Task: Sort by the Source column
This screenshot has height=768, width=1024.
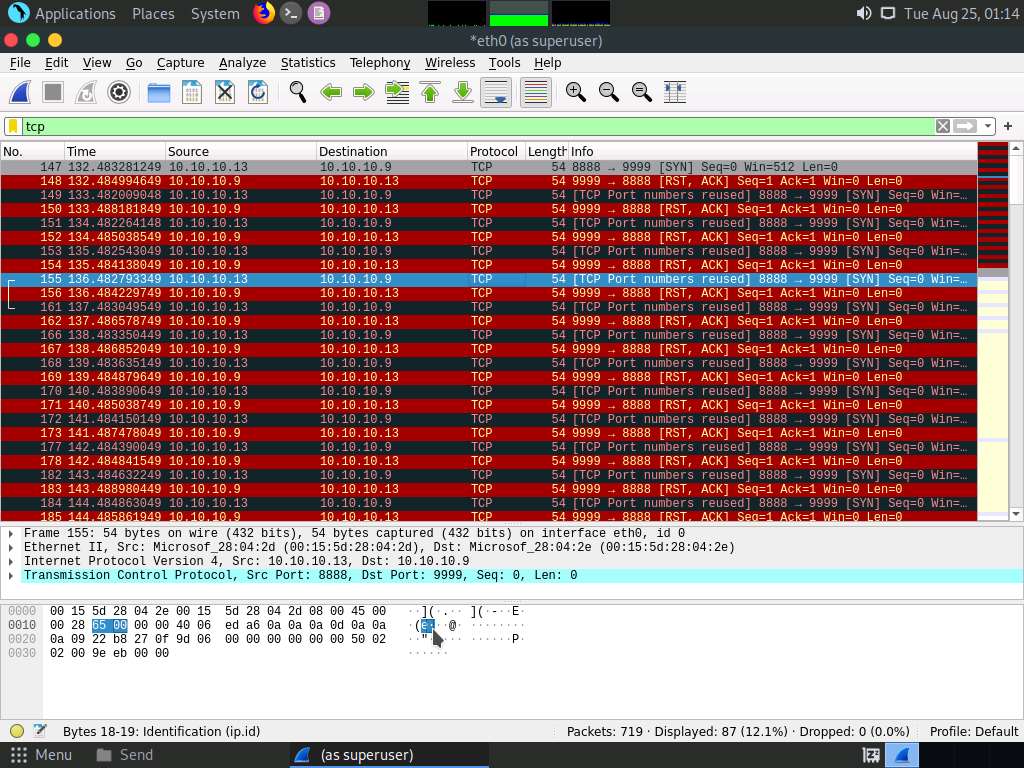Action: click(x=240, y=152)
